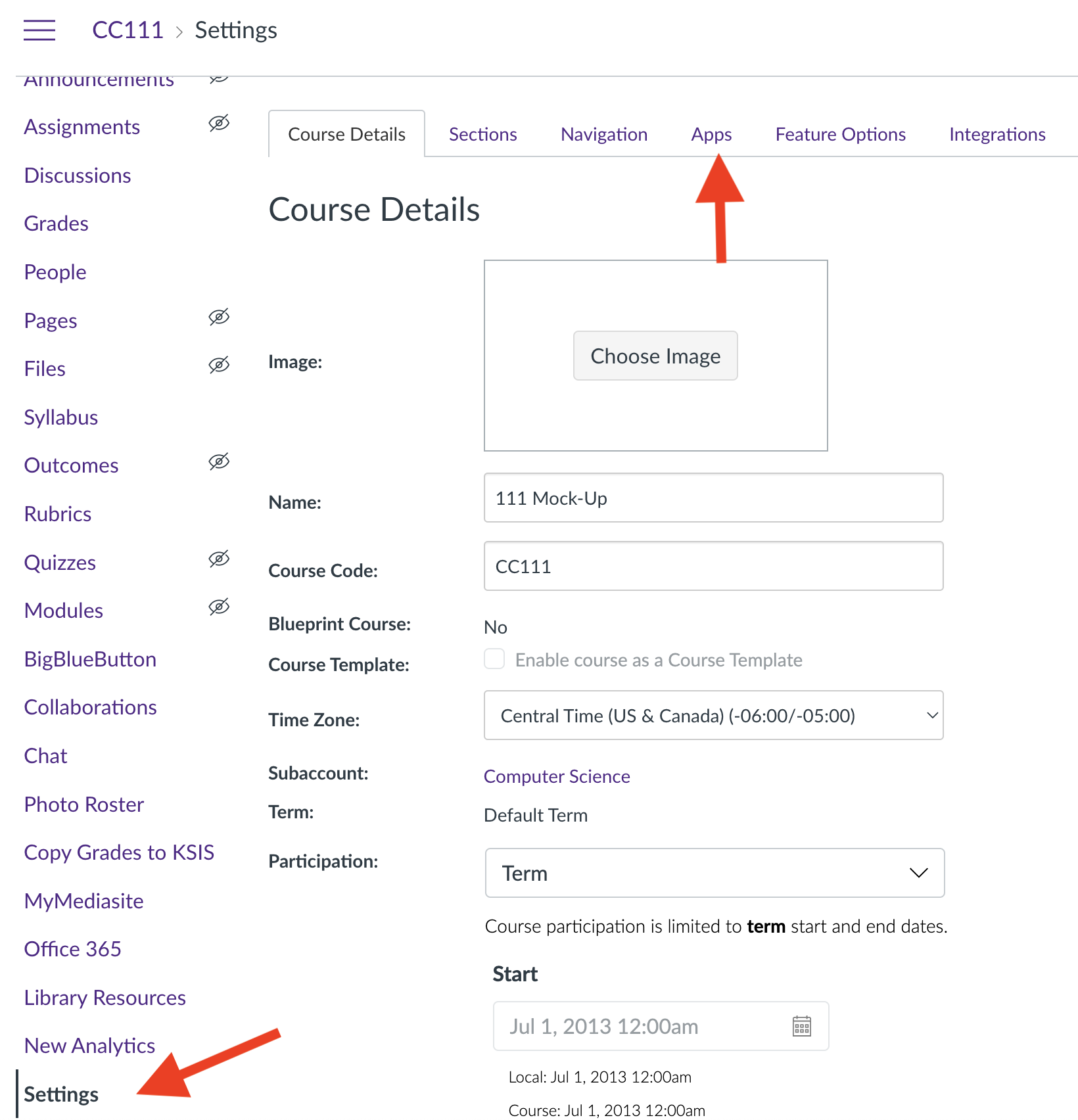Enable course as a Course Template checkbox
1078x1120 pixels.
tap(494, 659)
